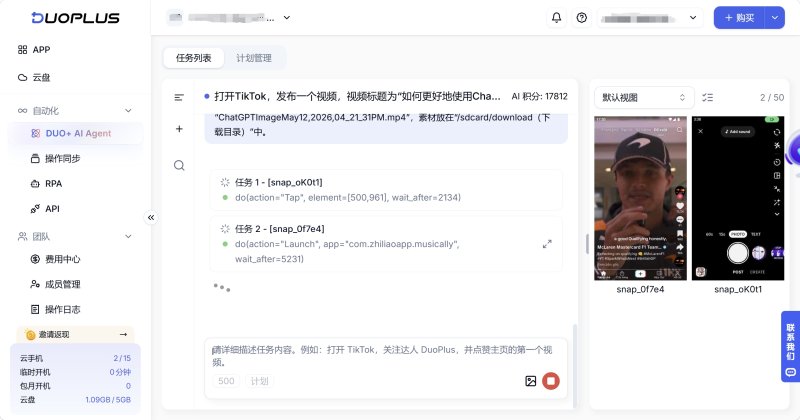Click the 500 step limit chip
Viewport: 800px width, 420px height.
pyautogui.click(x=226, y=381)
